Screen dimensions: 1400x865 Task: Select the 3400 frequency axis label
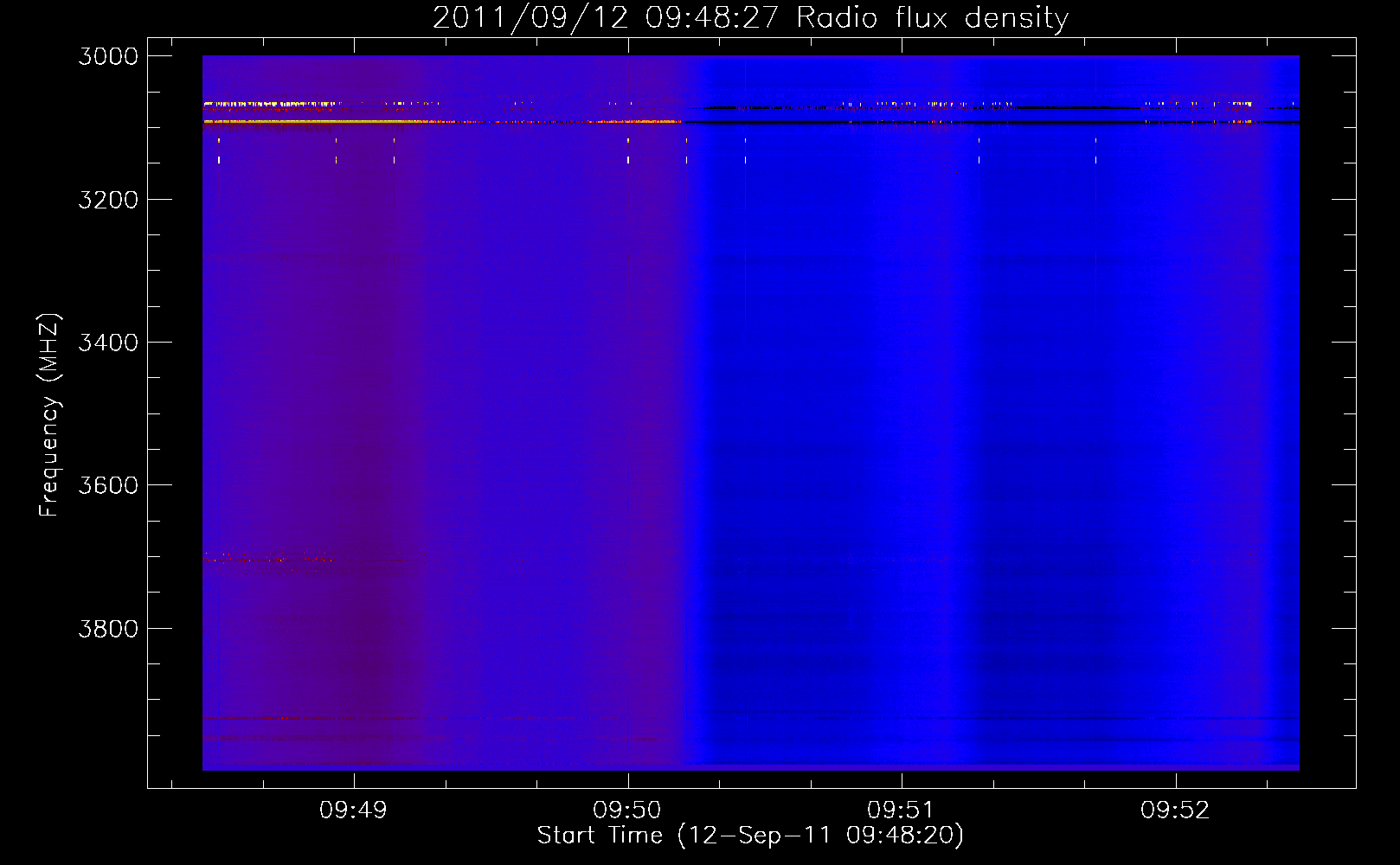click(108, 343)
